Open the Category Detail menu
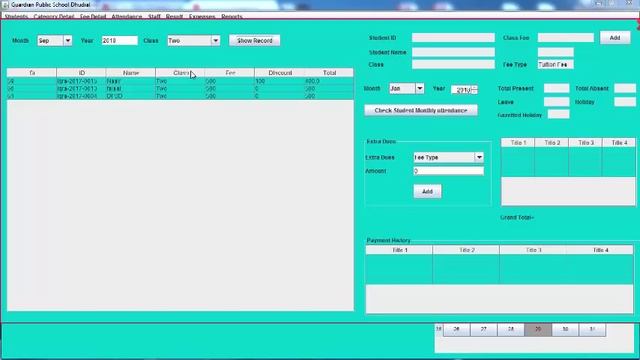 point(53,17)
